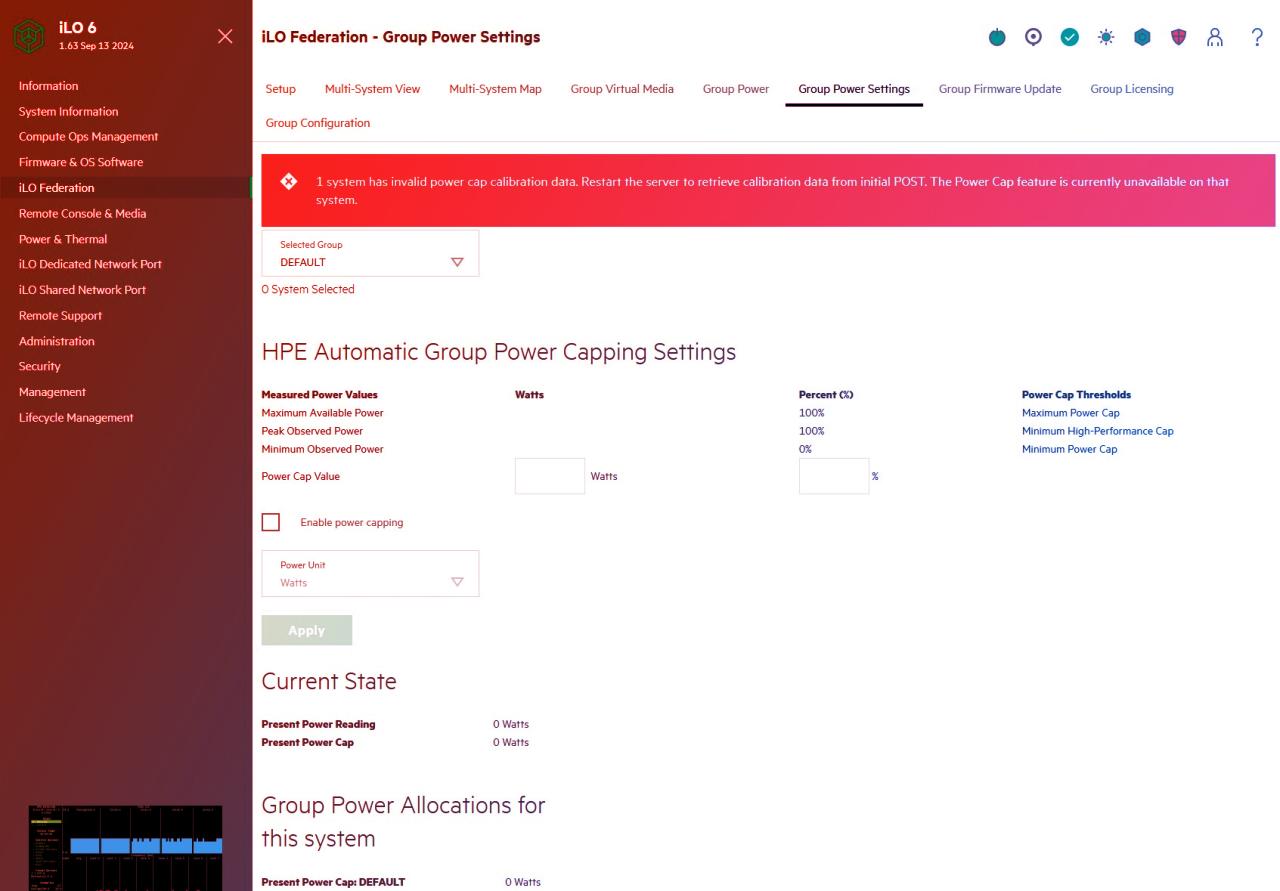Open help with the question mark icon
The height and width of the screenshot is (891, 1280).
click(1257, 37)
